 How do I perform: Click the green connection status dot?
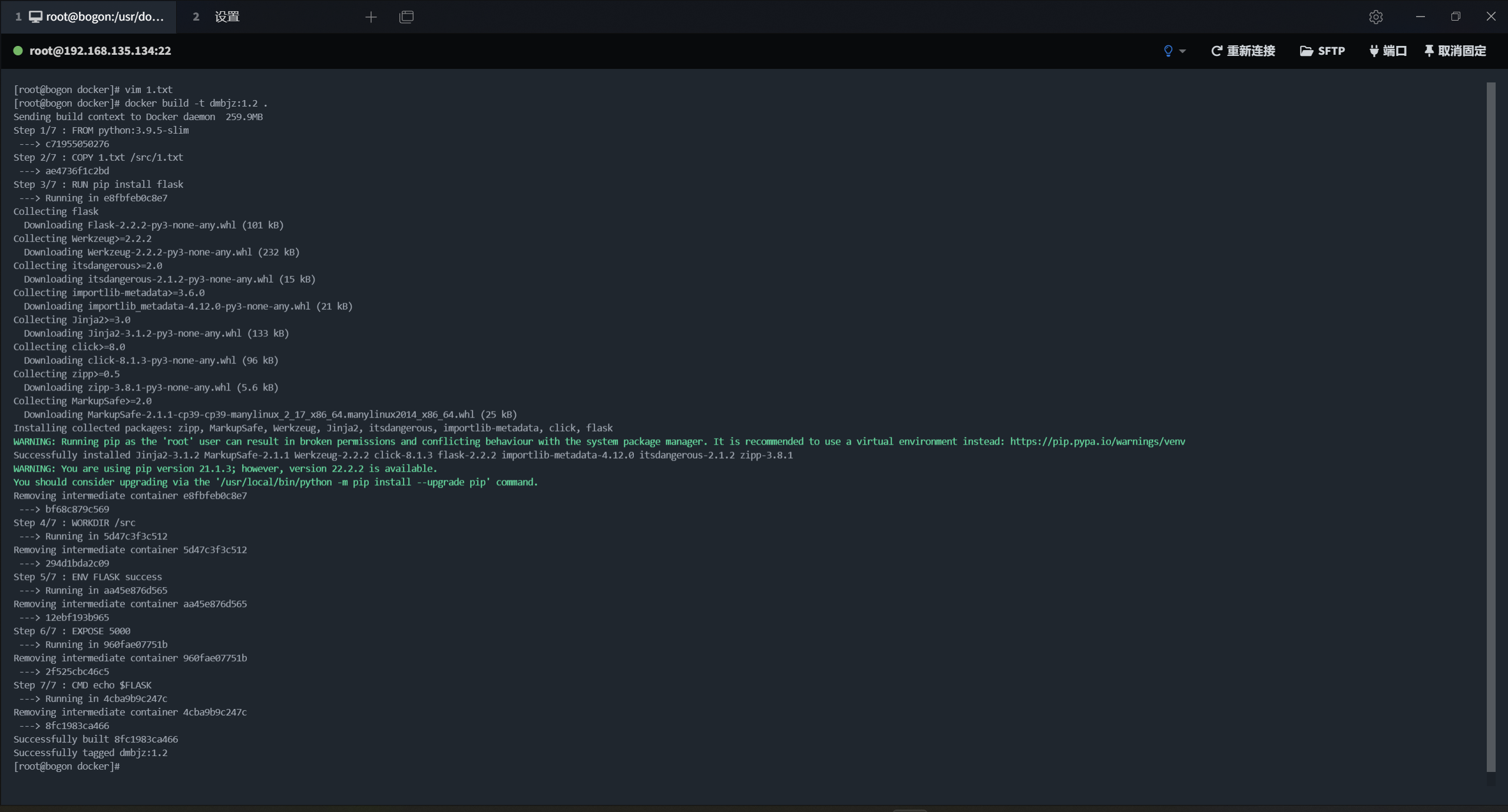click(18, 51)
